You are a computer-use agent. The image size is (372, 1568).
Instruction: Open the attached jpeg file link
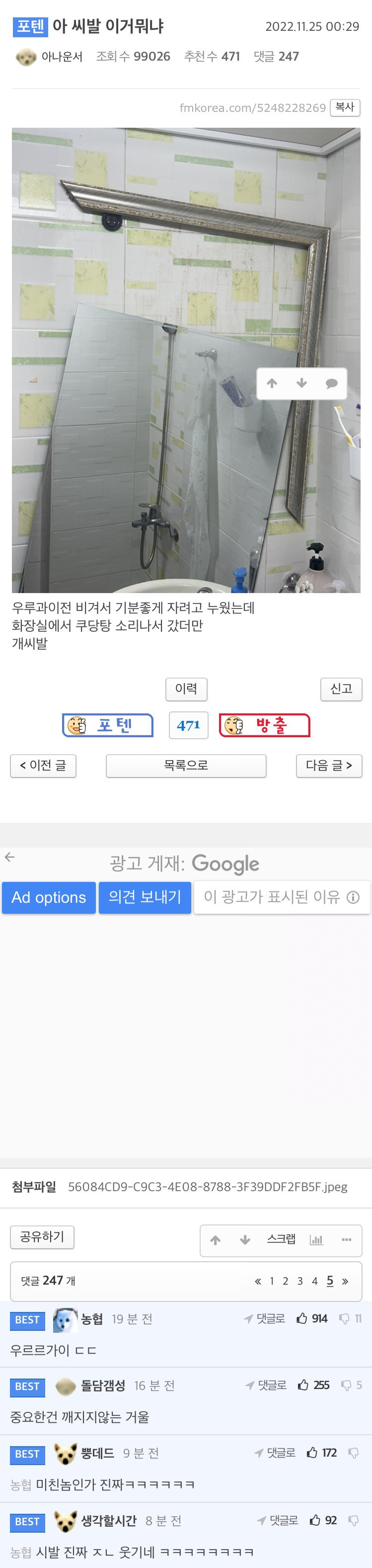pos(207,1186)
